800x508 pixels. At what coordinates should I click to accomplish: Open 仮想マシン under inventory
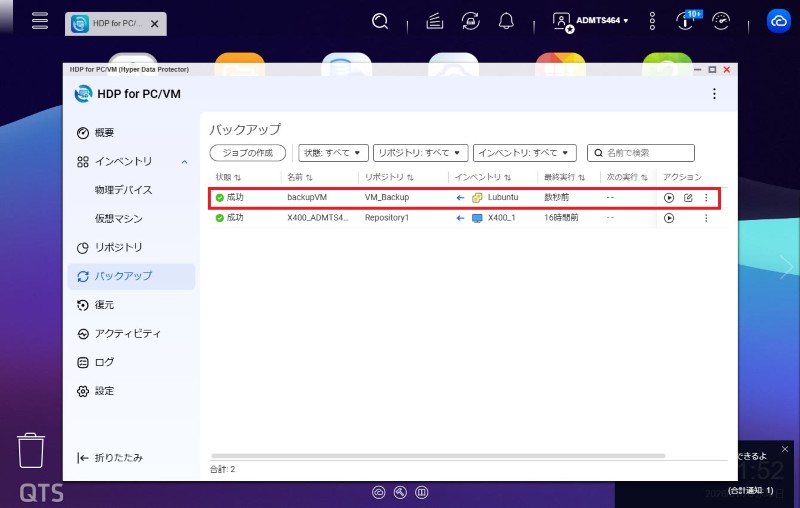tap(118, 219)
